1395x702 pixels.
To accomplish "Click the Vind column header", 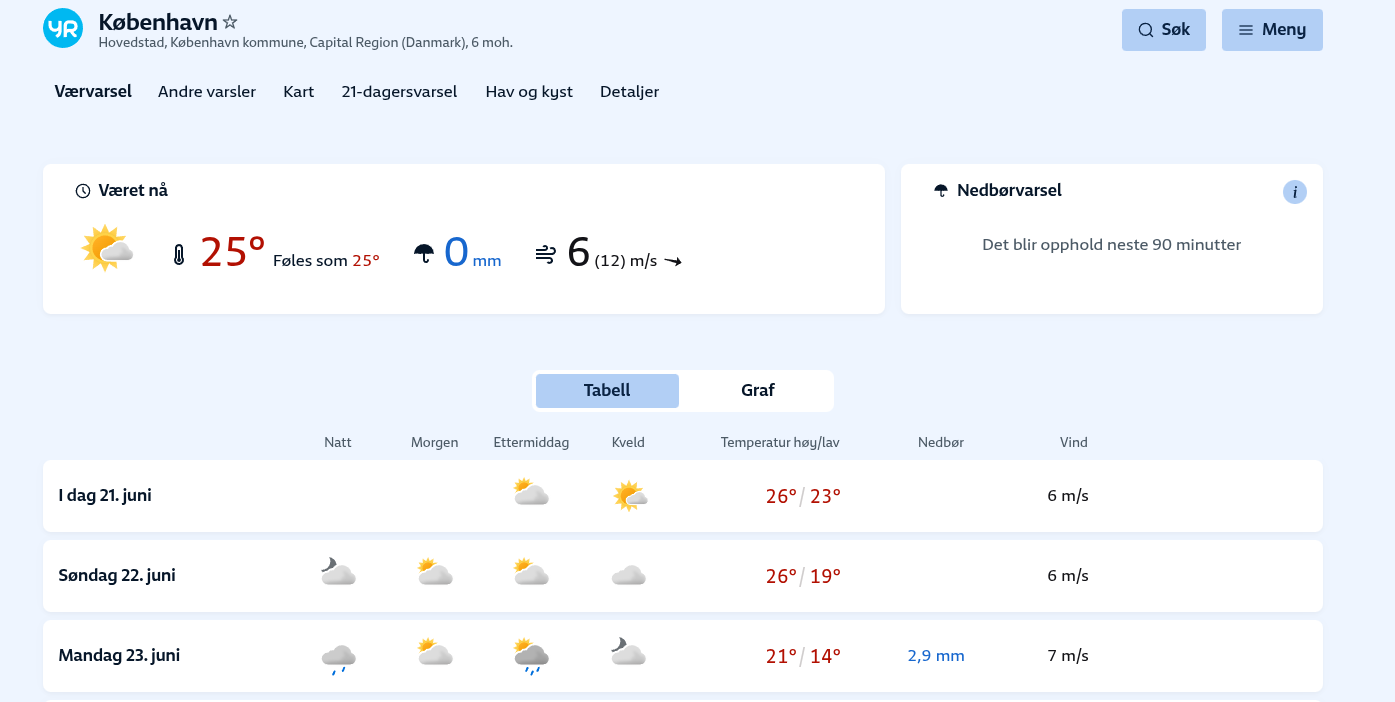I will coord(1074,442).
